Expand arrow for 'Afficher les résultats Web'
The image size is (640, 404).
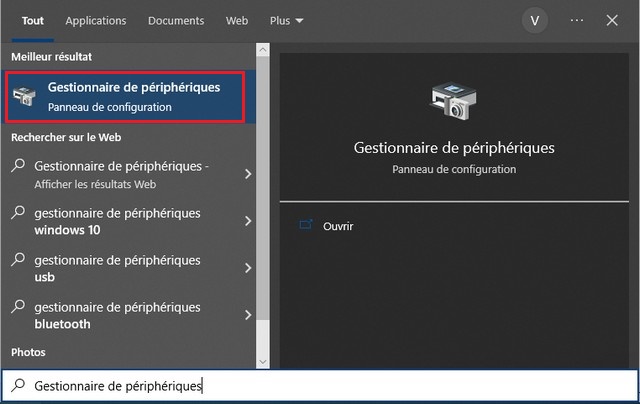(248, 174)
